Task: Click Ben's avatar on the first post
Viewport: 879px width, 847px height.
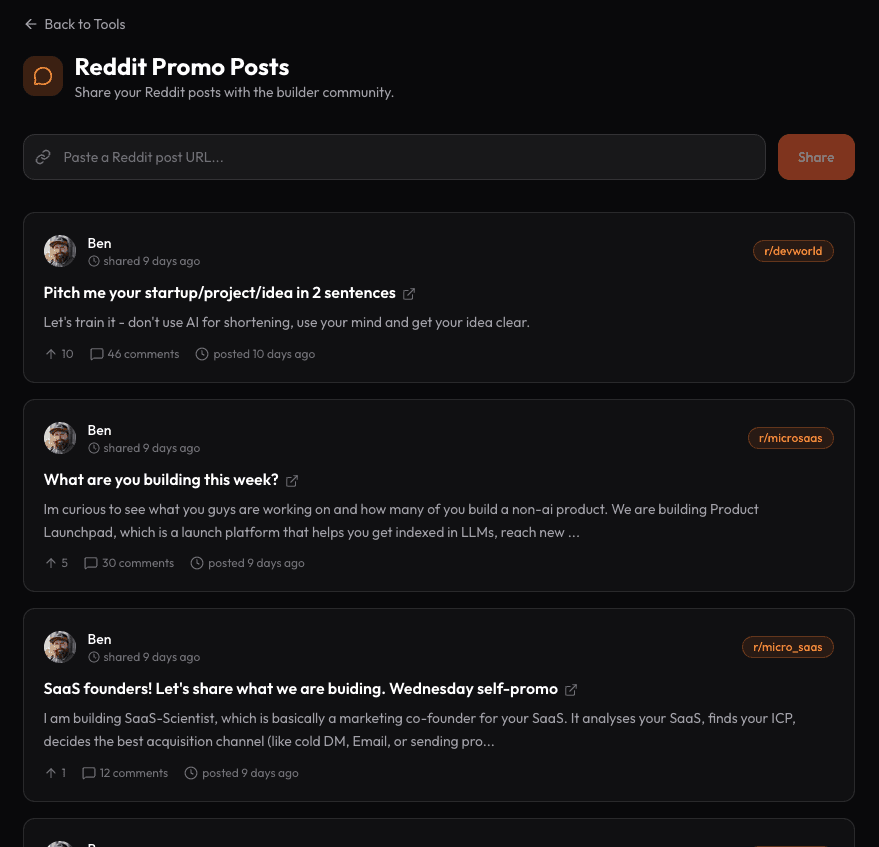Action: point(60,251)
